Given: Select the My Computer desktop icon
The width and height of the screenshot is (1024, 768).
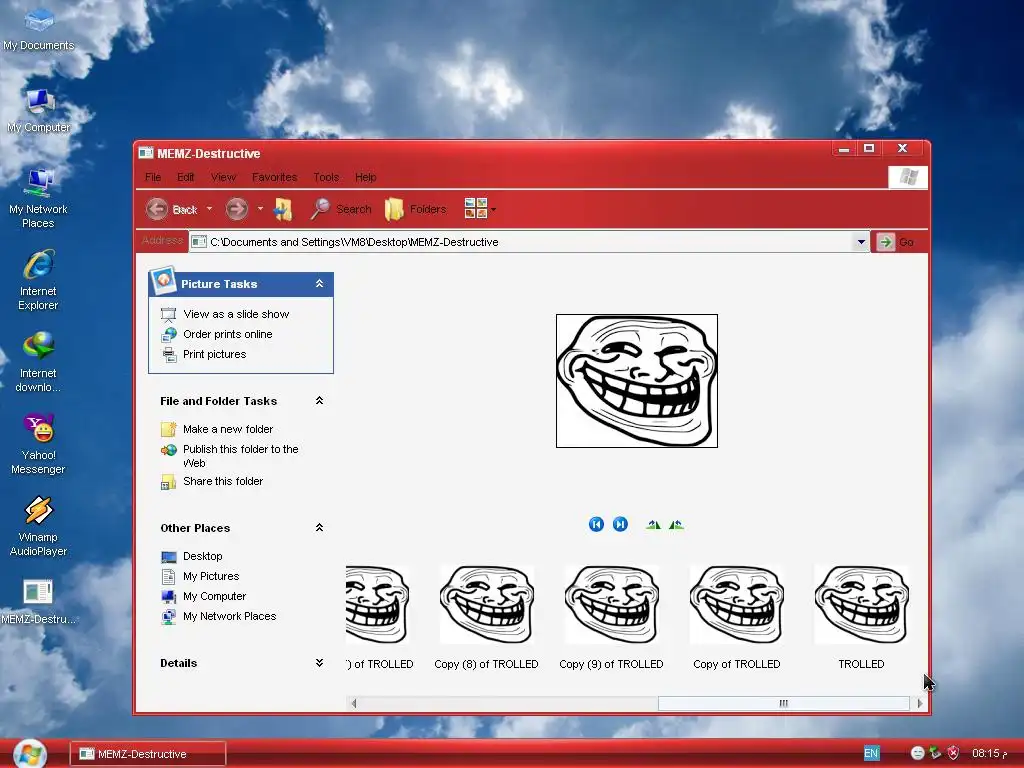Looking at the screenshot, I should click(x=39, y=111).
